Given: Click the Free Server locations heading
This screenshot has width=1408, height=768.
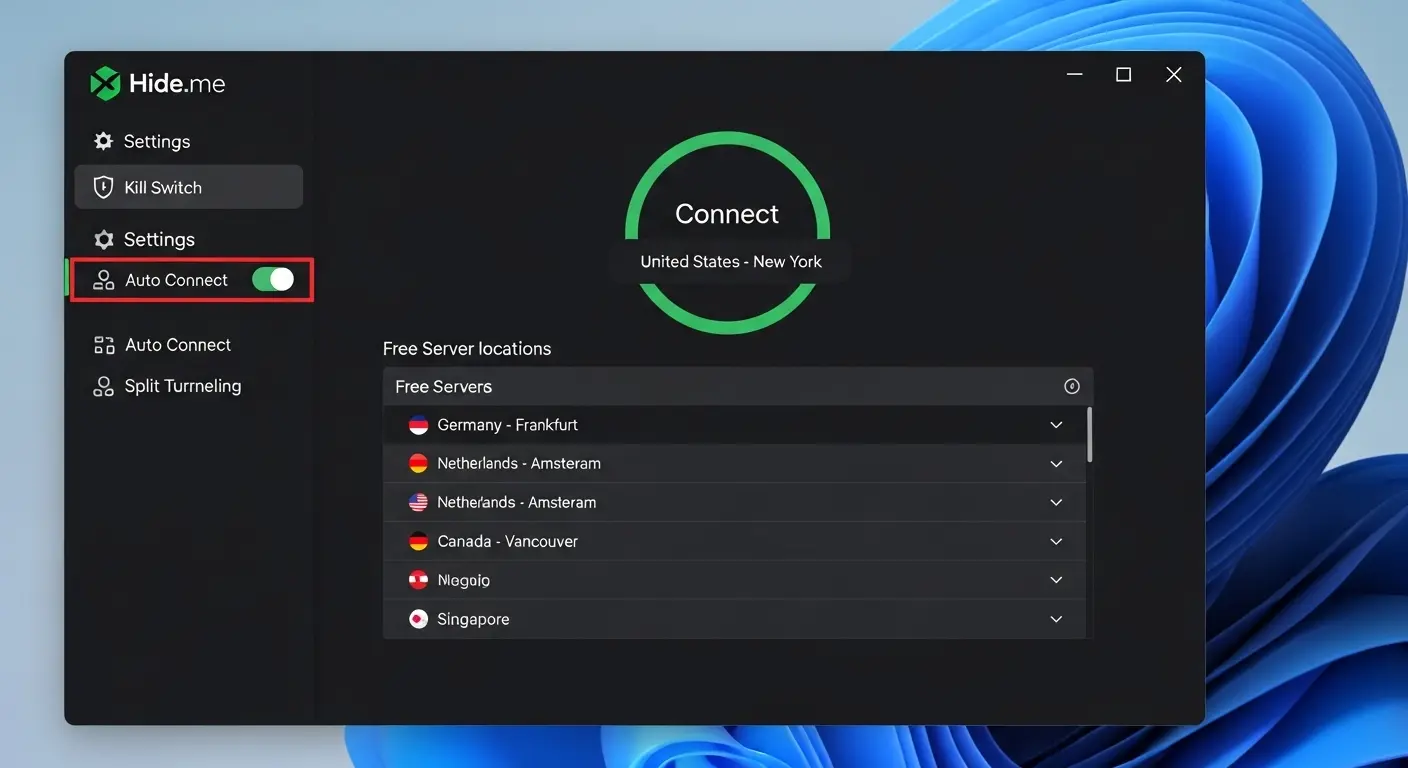Looking at the screenshot, I should click(x=467, y=349).
